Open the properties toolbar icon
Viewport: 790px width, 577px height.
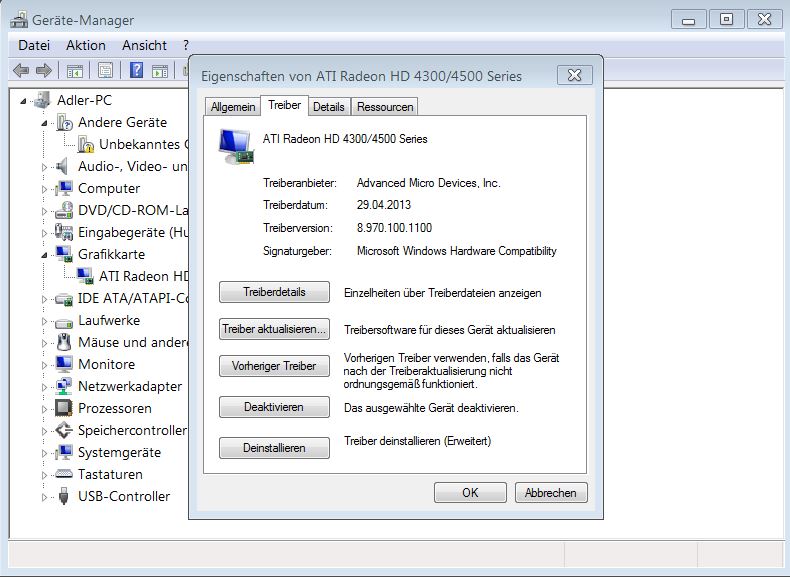coord(105,70)
